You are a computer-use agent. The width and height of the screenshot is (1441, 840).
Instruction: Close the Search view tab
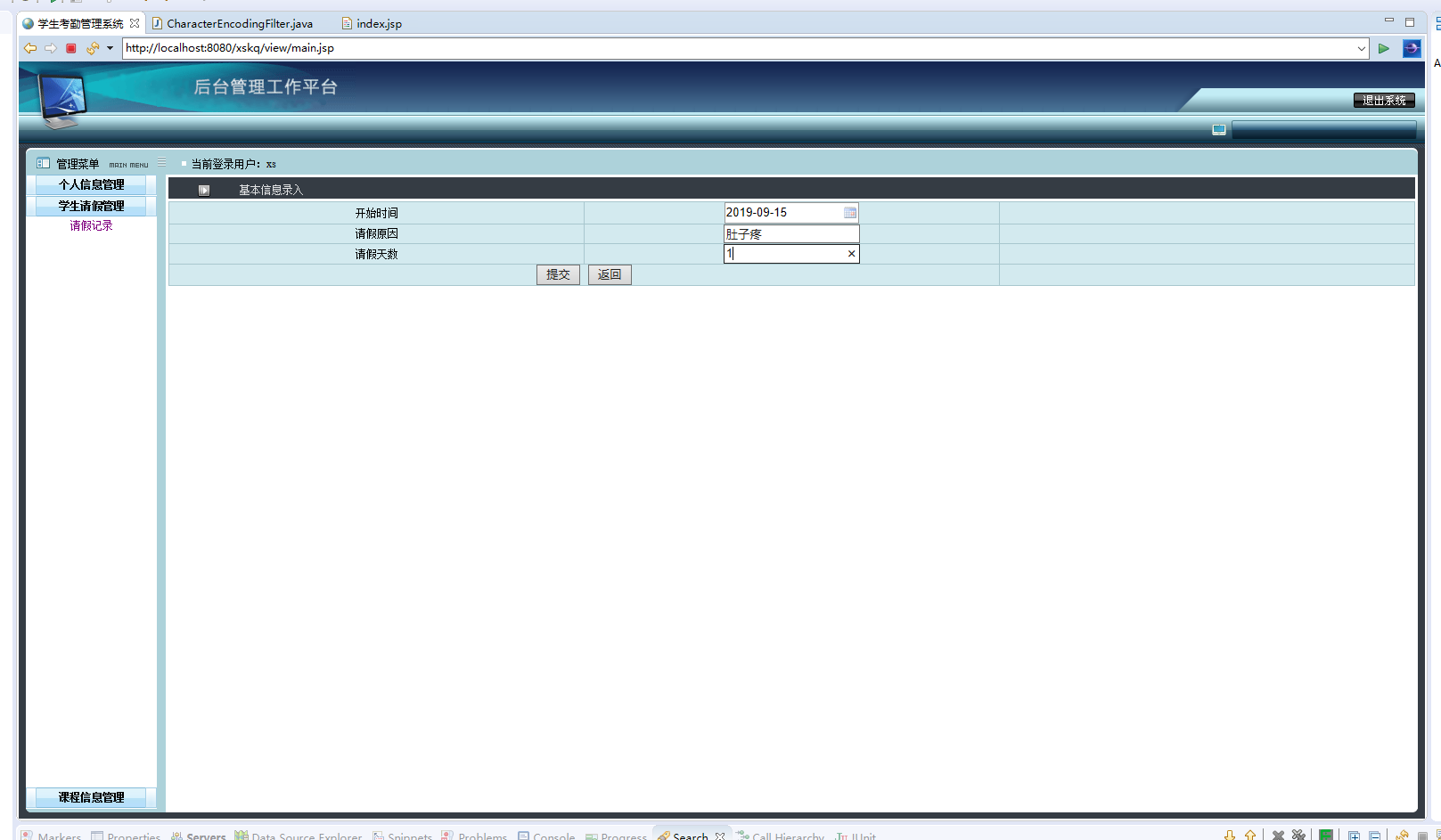point(720,836)
